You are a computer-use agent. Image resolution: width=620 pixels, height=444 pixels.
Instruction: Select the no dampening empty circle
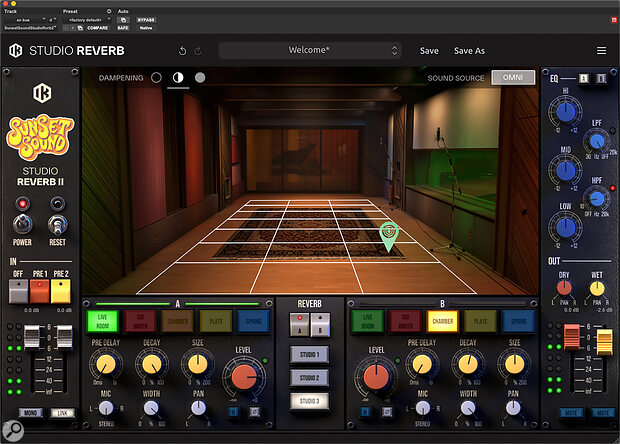click(156, 78)
